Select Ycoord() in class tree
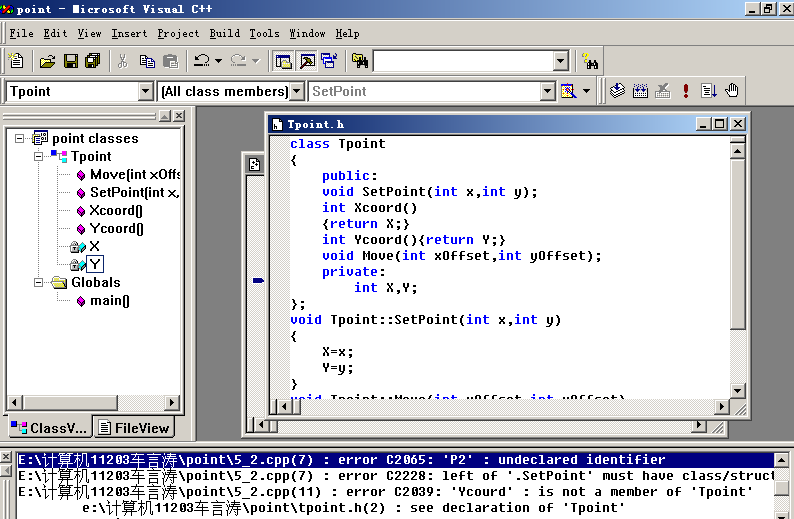794x519 pixels. [116, 228]
